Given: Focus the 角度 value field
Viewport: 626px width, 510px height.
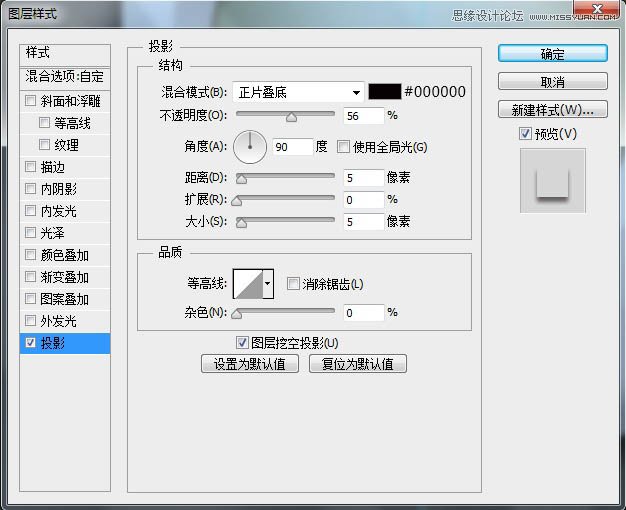Looking at the screenshot, I should (x=293, y=147).
